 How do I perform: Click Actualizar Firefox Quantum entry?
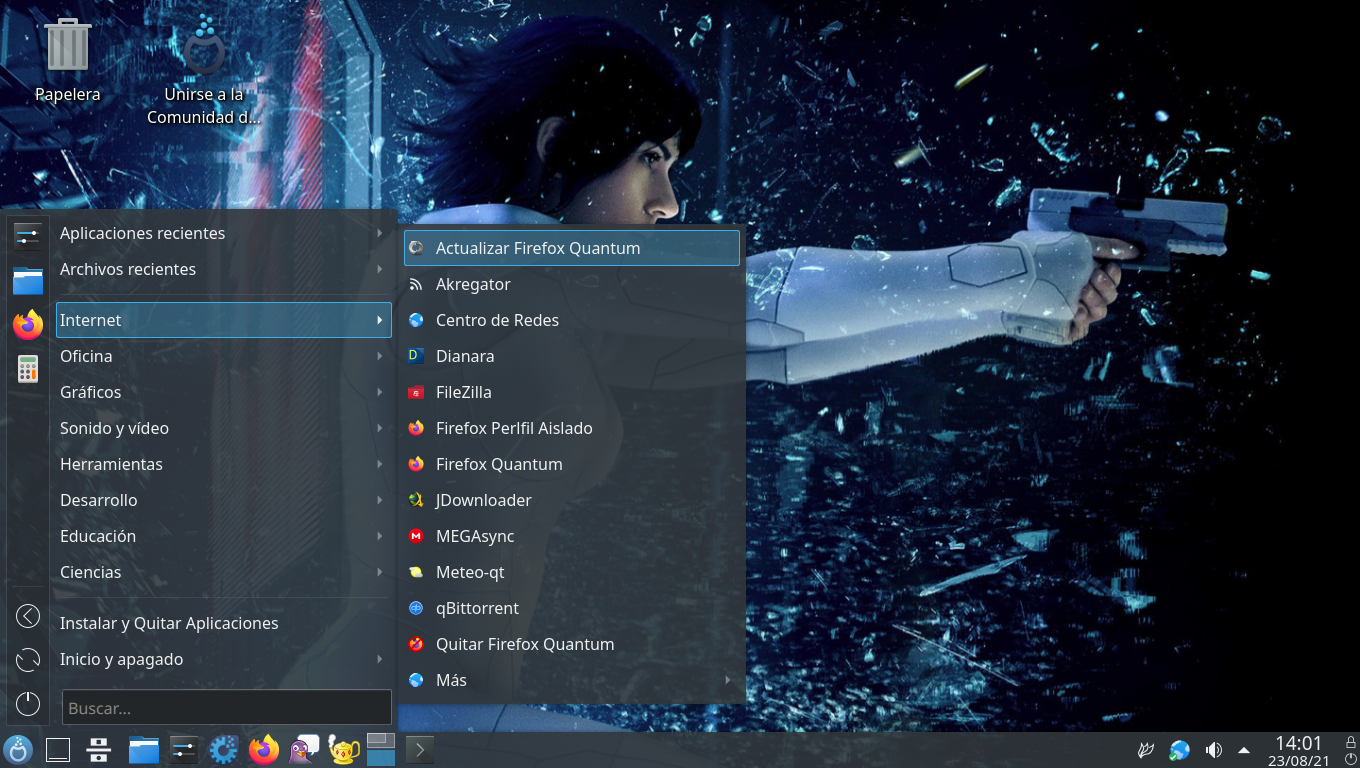[538, 248]
